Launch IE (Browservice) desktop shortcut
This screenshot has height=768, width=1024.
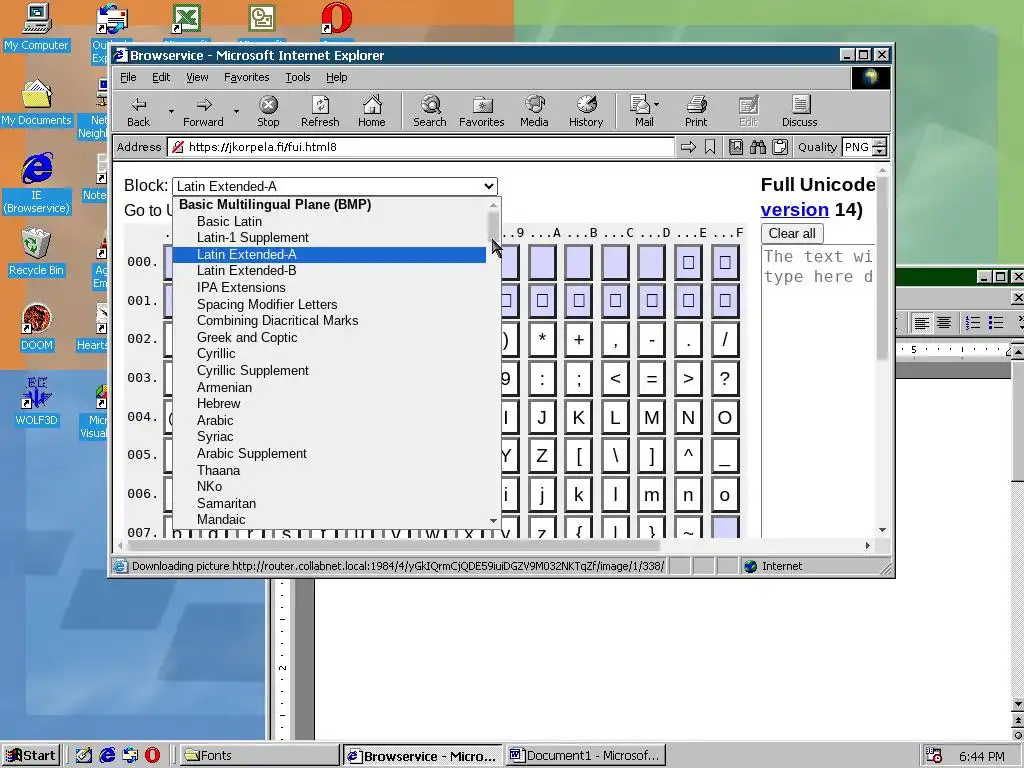coord(36,184)
